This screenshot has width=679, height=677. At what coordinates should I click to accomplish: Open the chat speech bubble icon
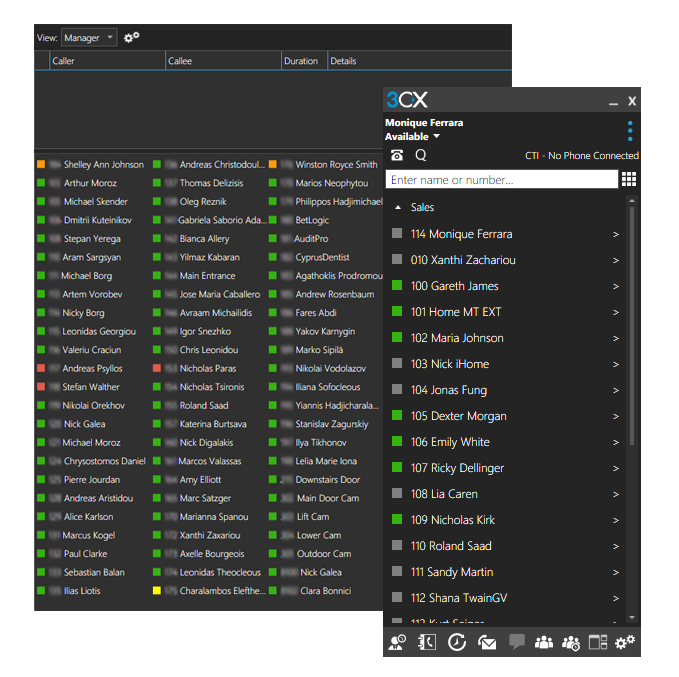517,643
